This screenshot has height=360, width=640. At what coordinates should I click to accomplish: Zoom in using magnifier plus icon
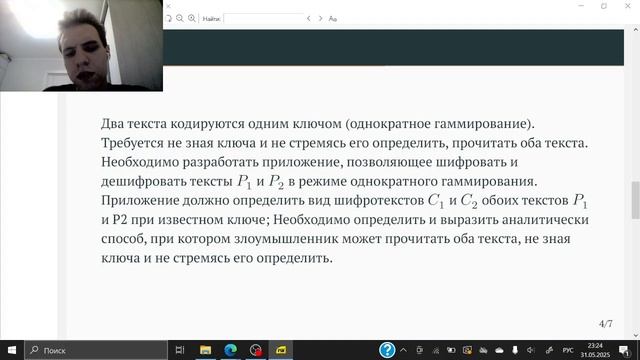(191, 18)
